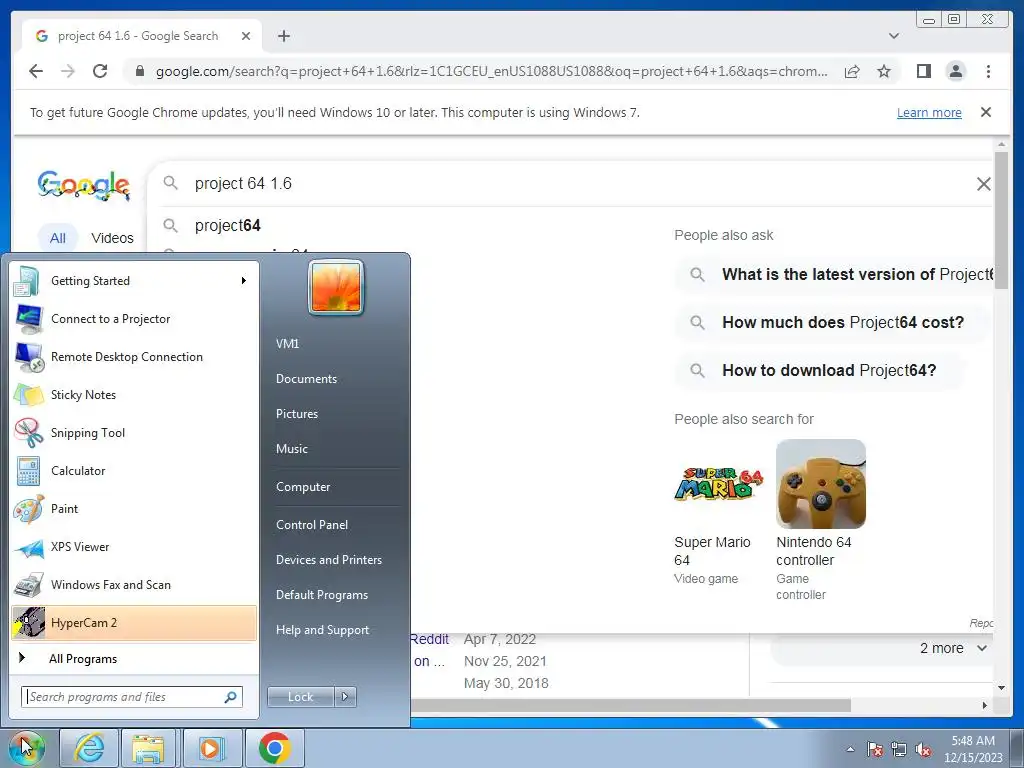Open Chrome three-dot menu
Viewport: 1024px width, 768px height.
click(988, 71)
